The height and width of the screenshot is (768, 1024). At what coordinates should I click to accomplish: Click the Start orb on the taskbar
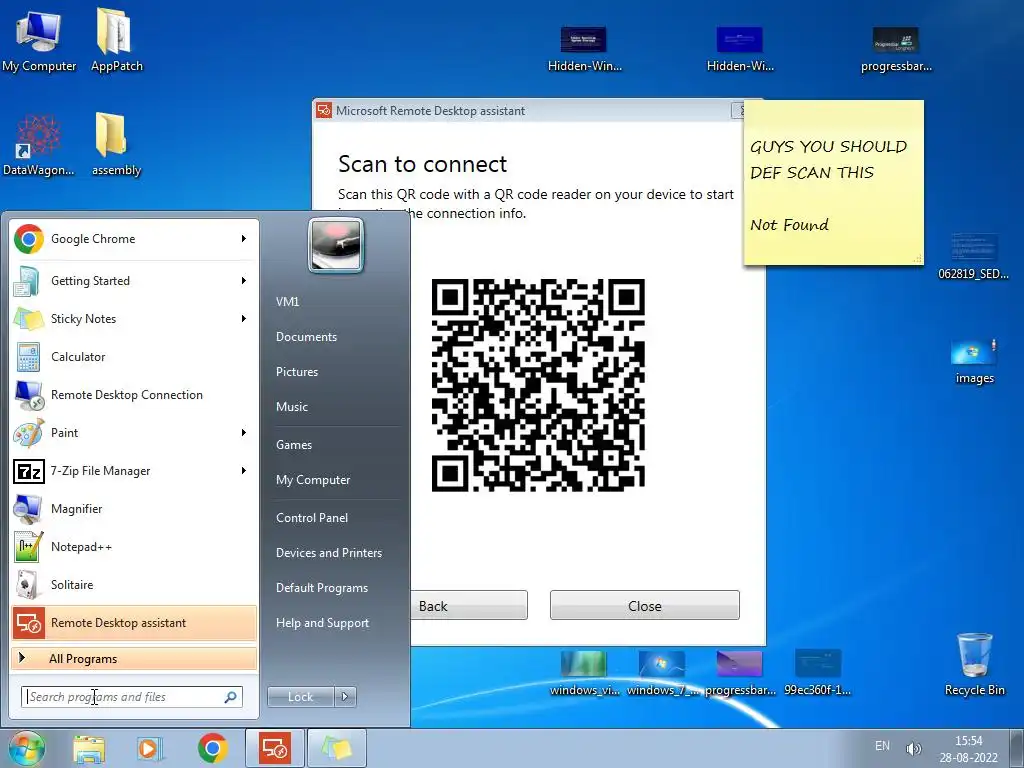[x=27, y=748]
